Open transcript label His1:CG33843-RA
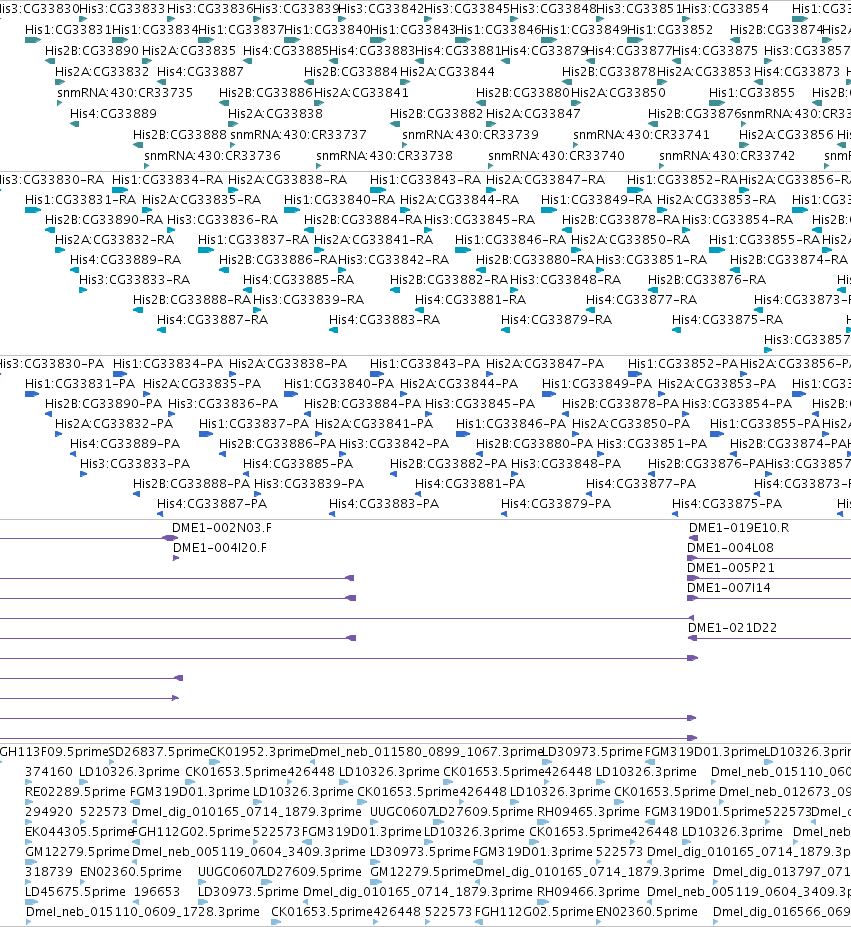The height and width of the screenshot is (927, 851). click(x=425, y=179)
